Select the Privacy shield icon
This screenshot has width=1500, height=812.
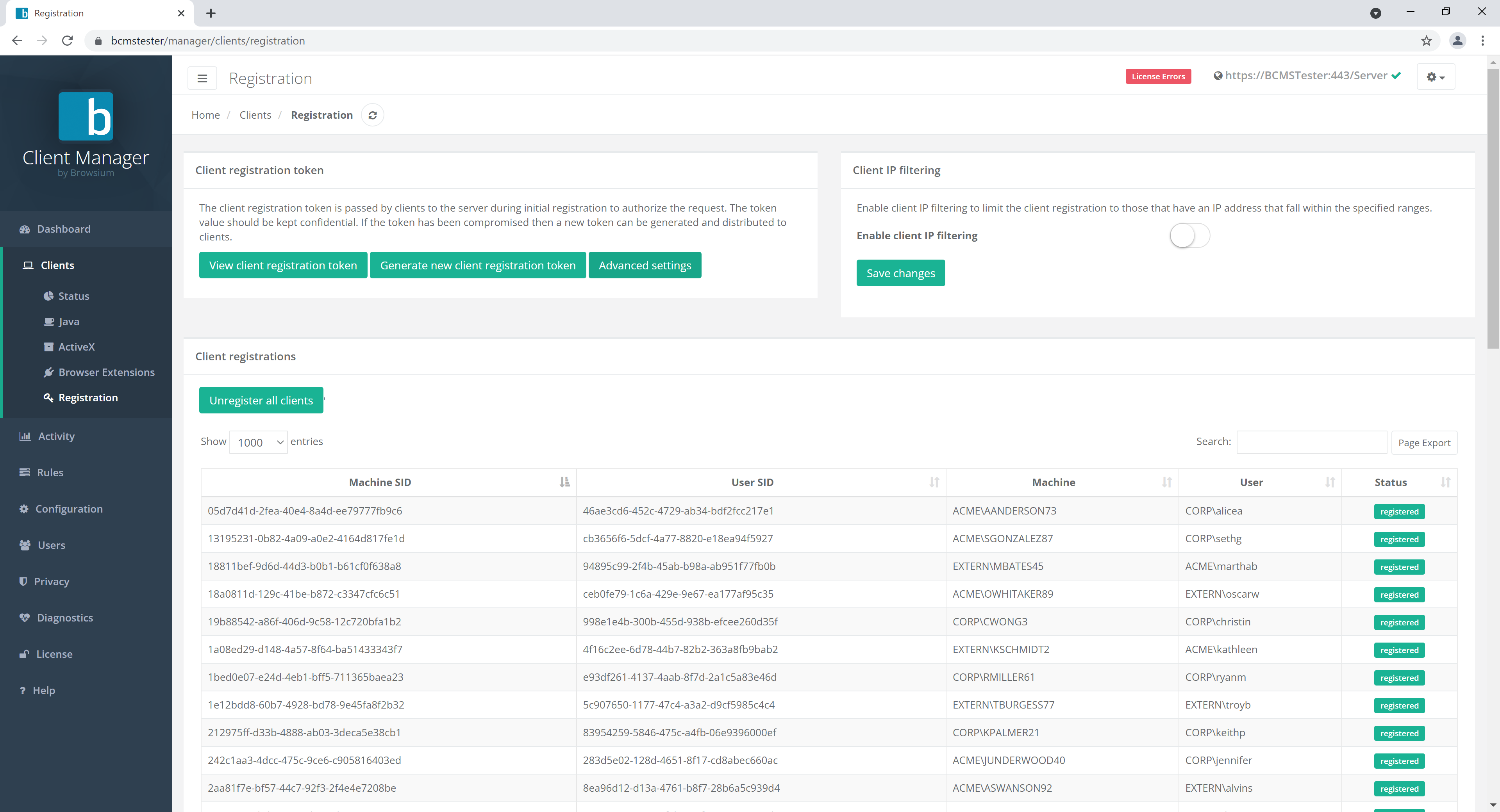click(x=24, y=581)
